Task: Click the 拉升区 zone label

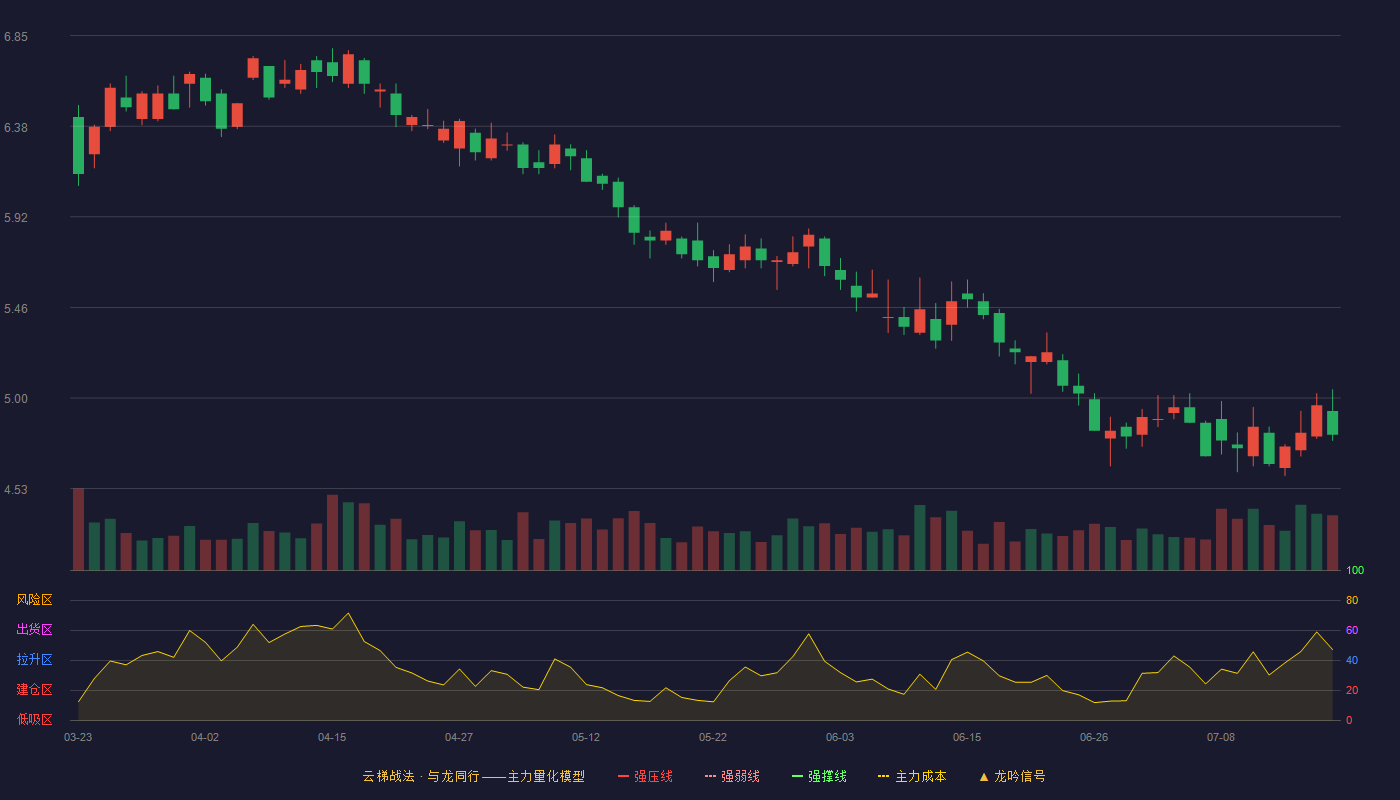Action: click(34, 660)
